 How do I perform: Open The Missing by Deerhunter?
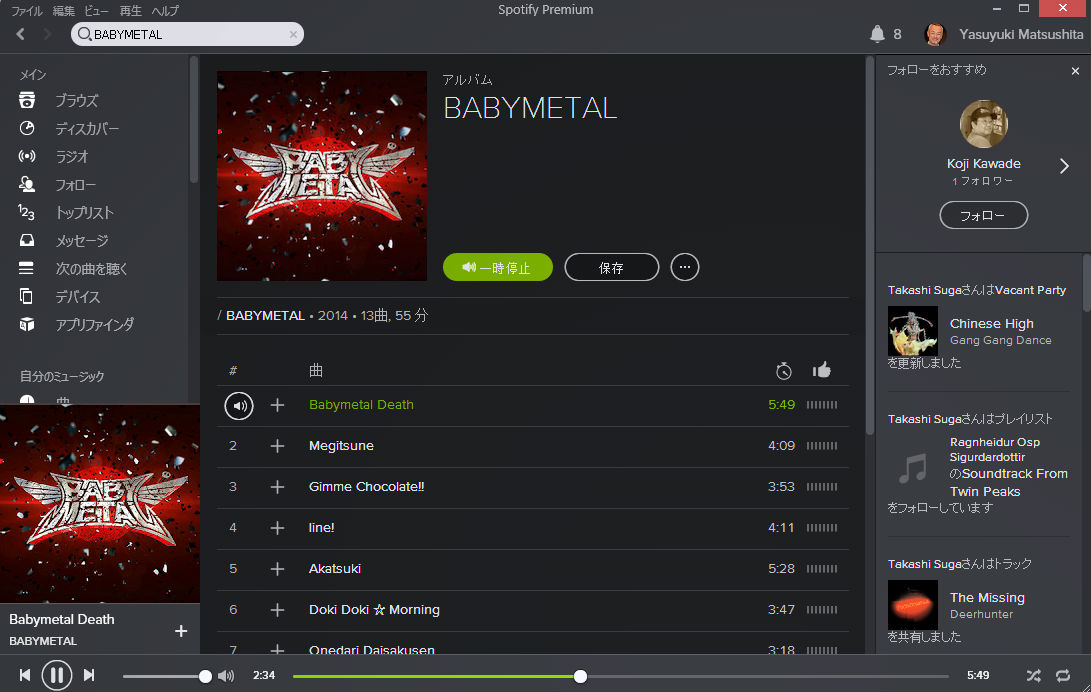point(987,597)
